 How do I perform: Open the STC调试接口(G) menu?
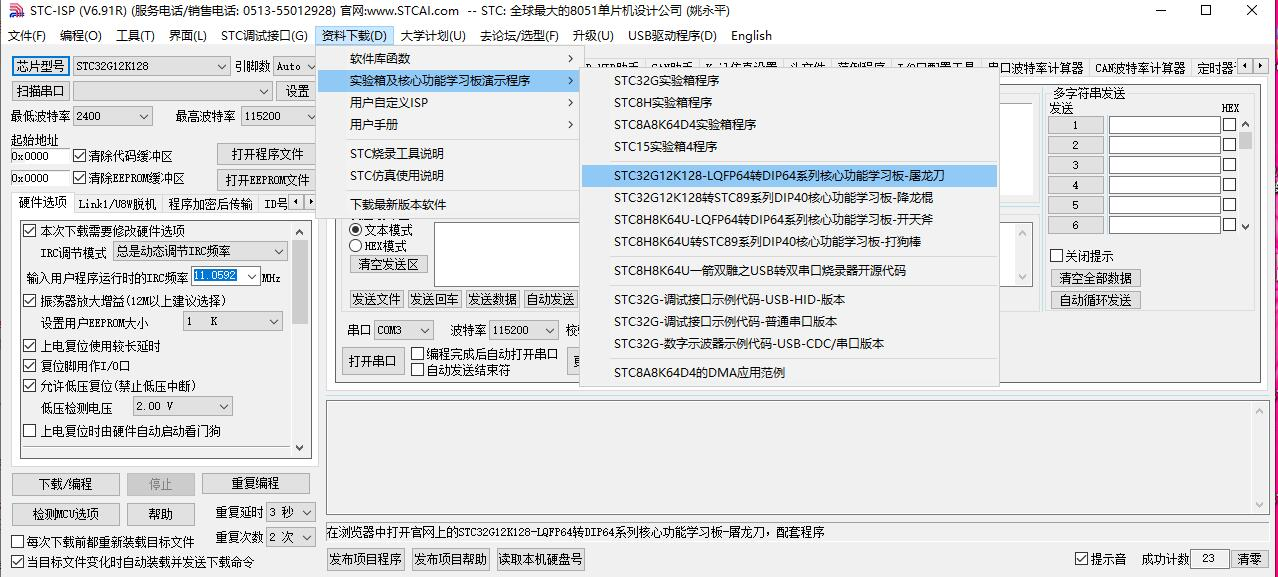click(264, 35)
